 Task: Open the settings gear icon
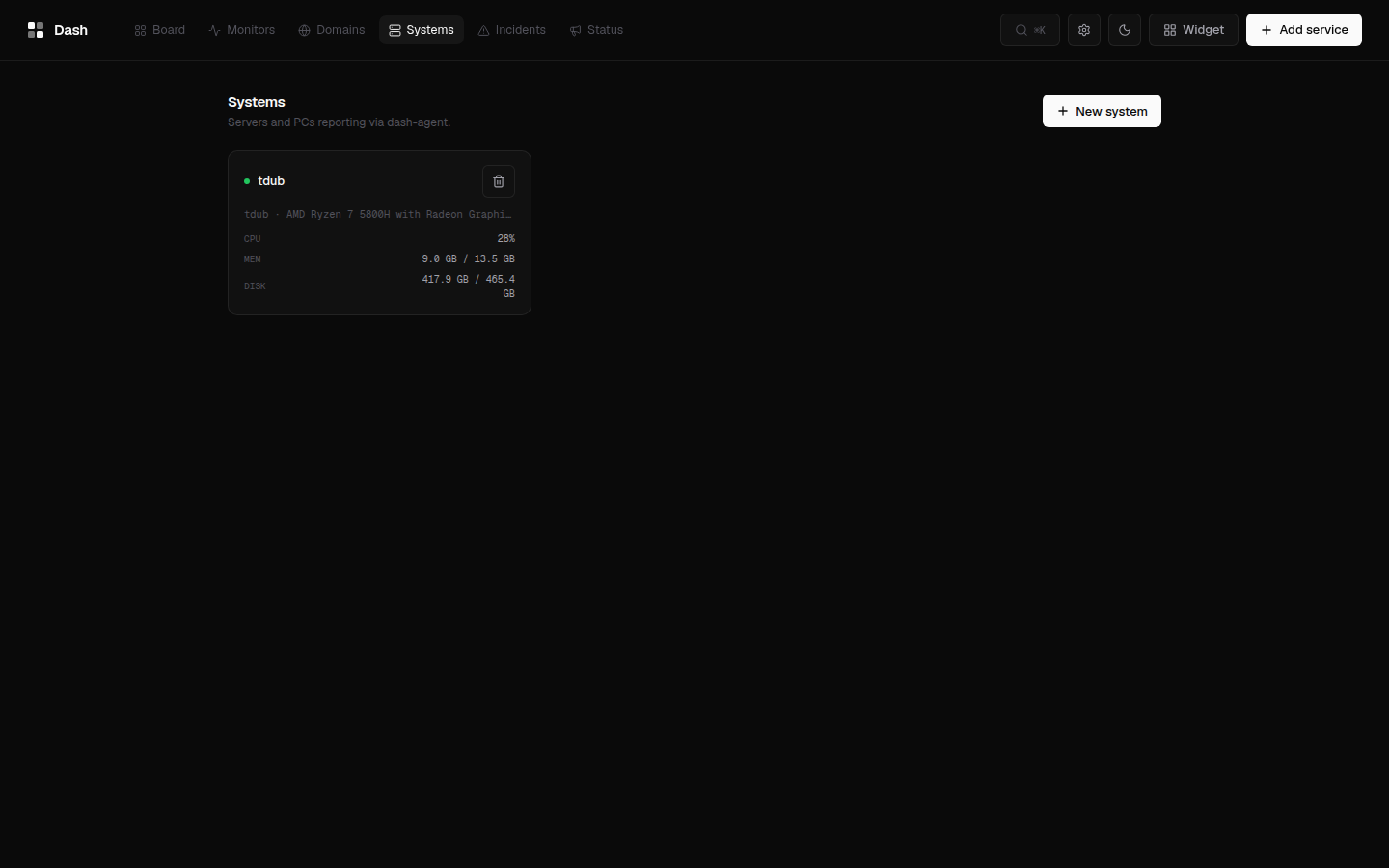1084,30
